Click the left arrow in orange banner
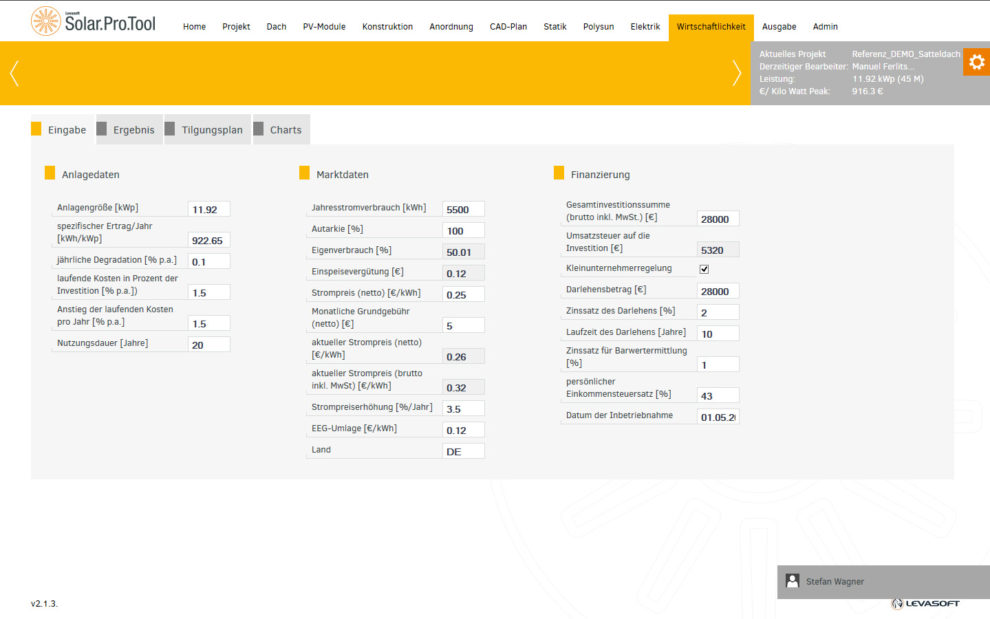The height and width of the screenshot is (619, 990). 14,73
